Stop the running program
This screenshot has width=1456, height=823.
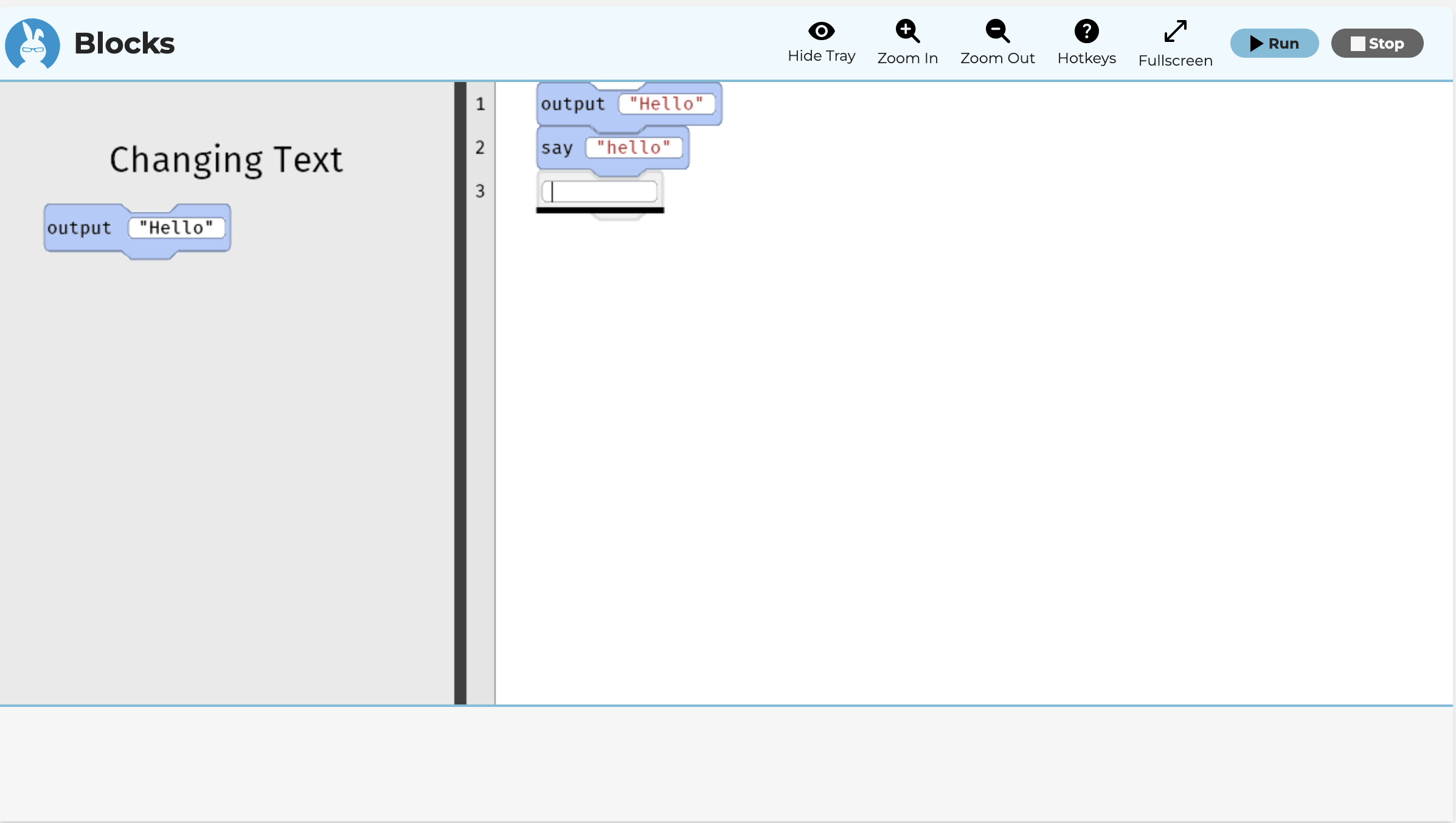1377,43
